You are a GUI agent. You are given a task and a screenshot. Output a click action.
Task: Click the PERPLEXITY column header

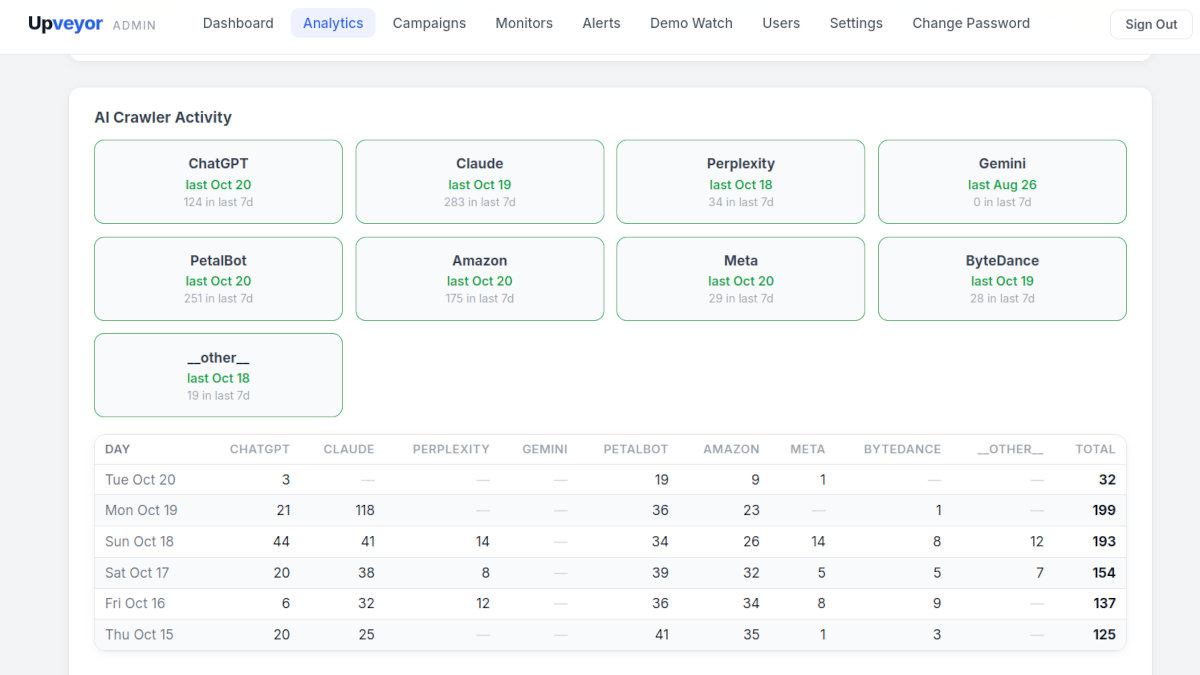click(x=451, y=449)
